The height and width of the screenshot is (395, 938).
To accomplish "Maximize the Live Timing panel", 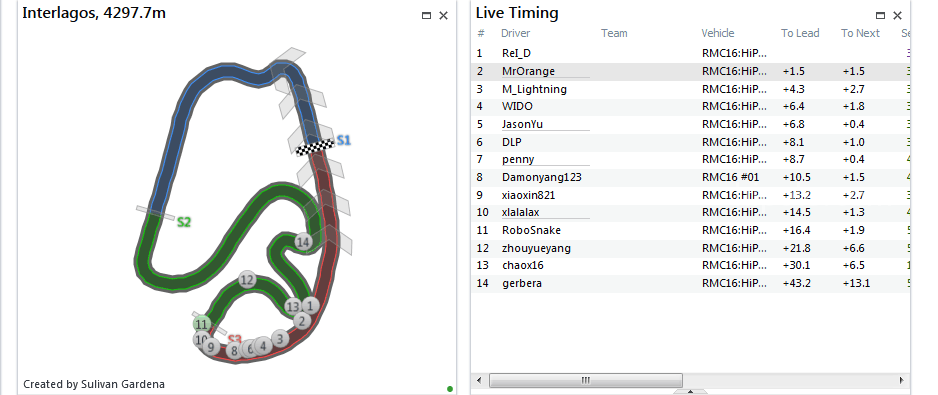I will coord(880,16).
